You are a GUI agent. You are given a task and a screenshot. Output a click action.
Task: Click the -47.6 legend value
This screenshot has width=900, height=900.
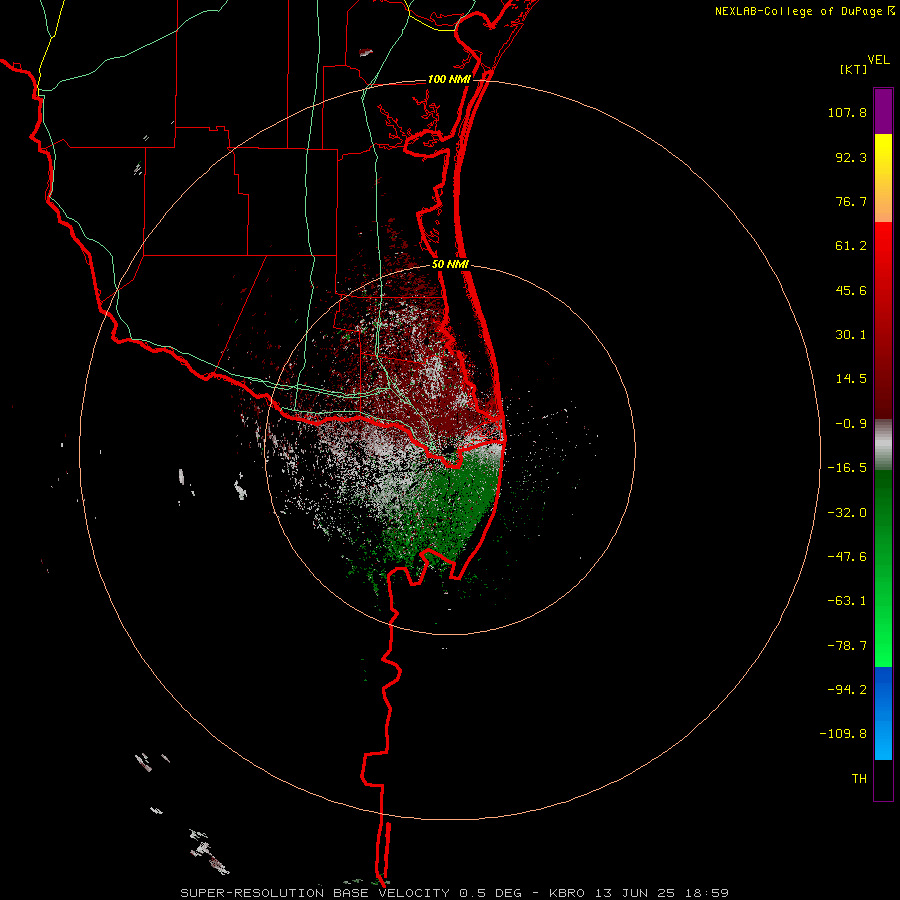point(847,557)
